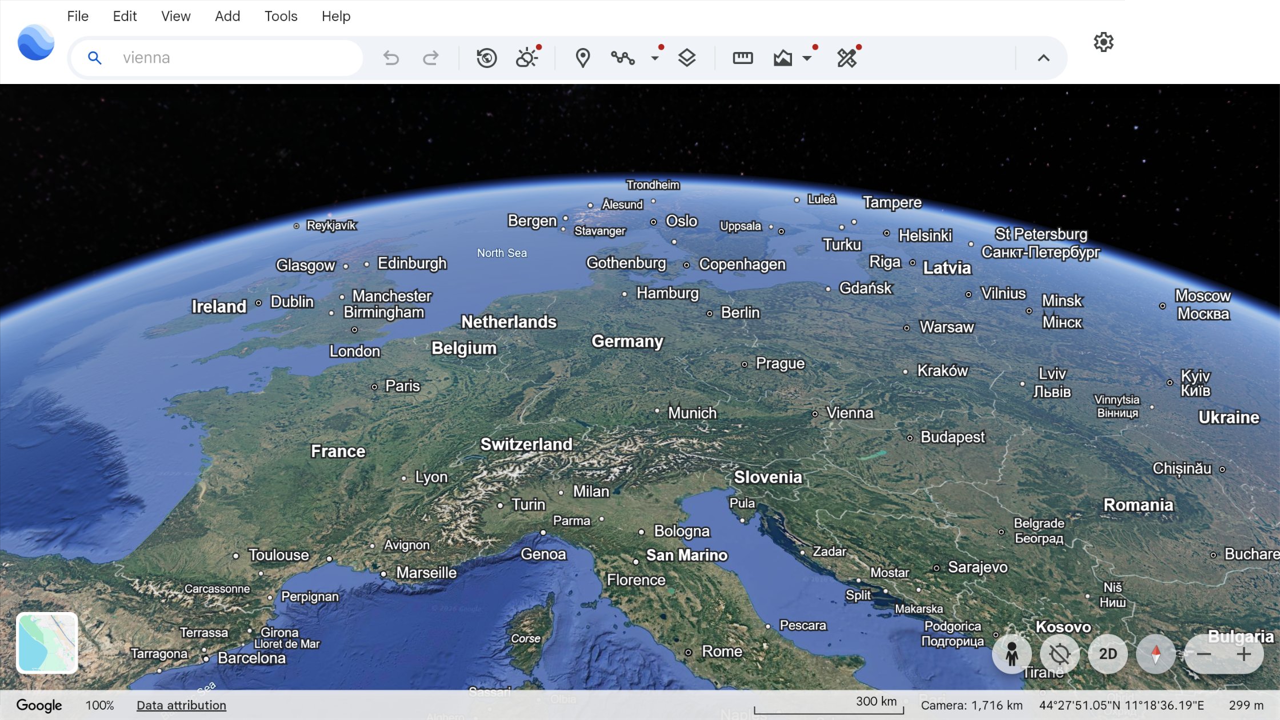The image size is (1280, 720).
Task: Toggle the sunlight time-of-day icon
Action: coord(527,58)
